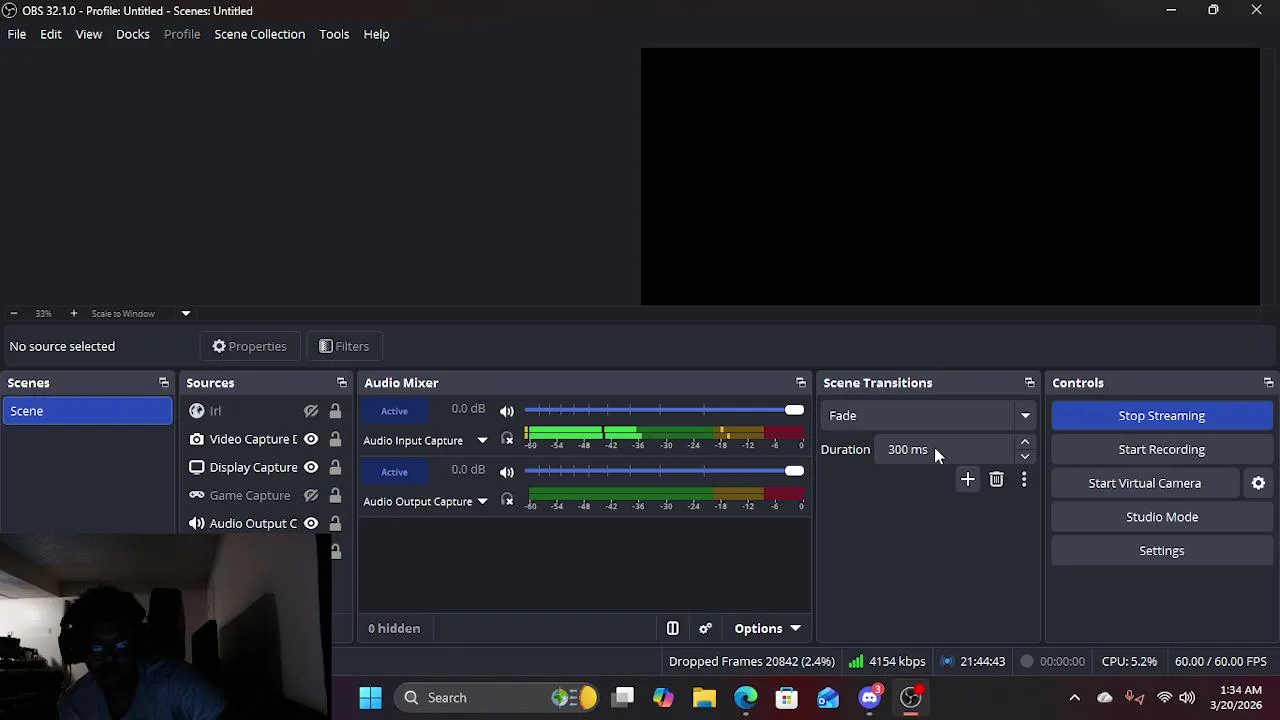Viewport: 1280px width, 720px height.
Task: Open the Tools menu
Action: [334, 34]
